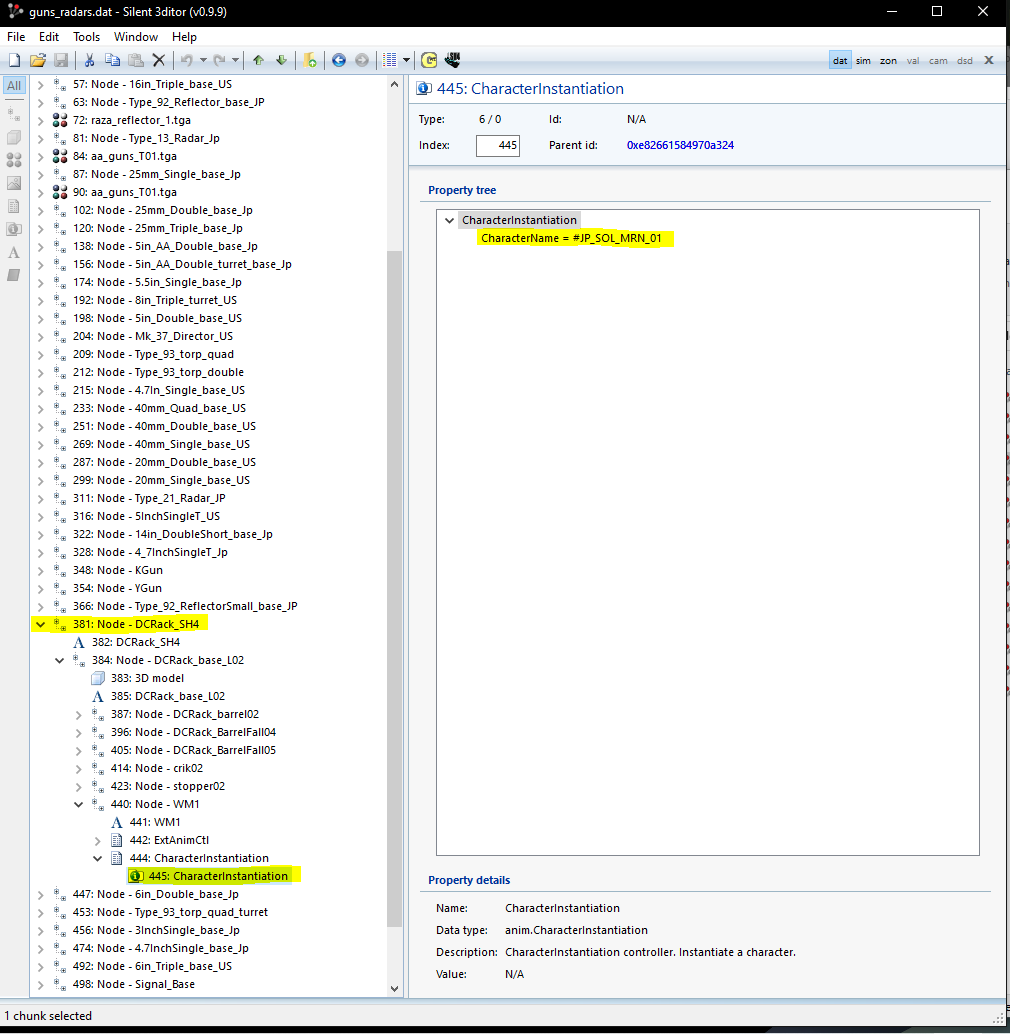The width and height of the screenshot is (1010, 1034).
Task: Open the redo history dropdown arrow
Action: pyautogui.click(x=235, y=61)
